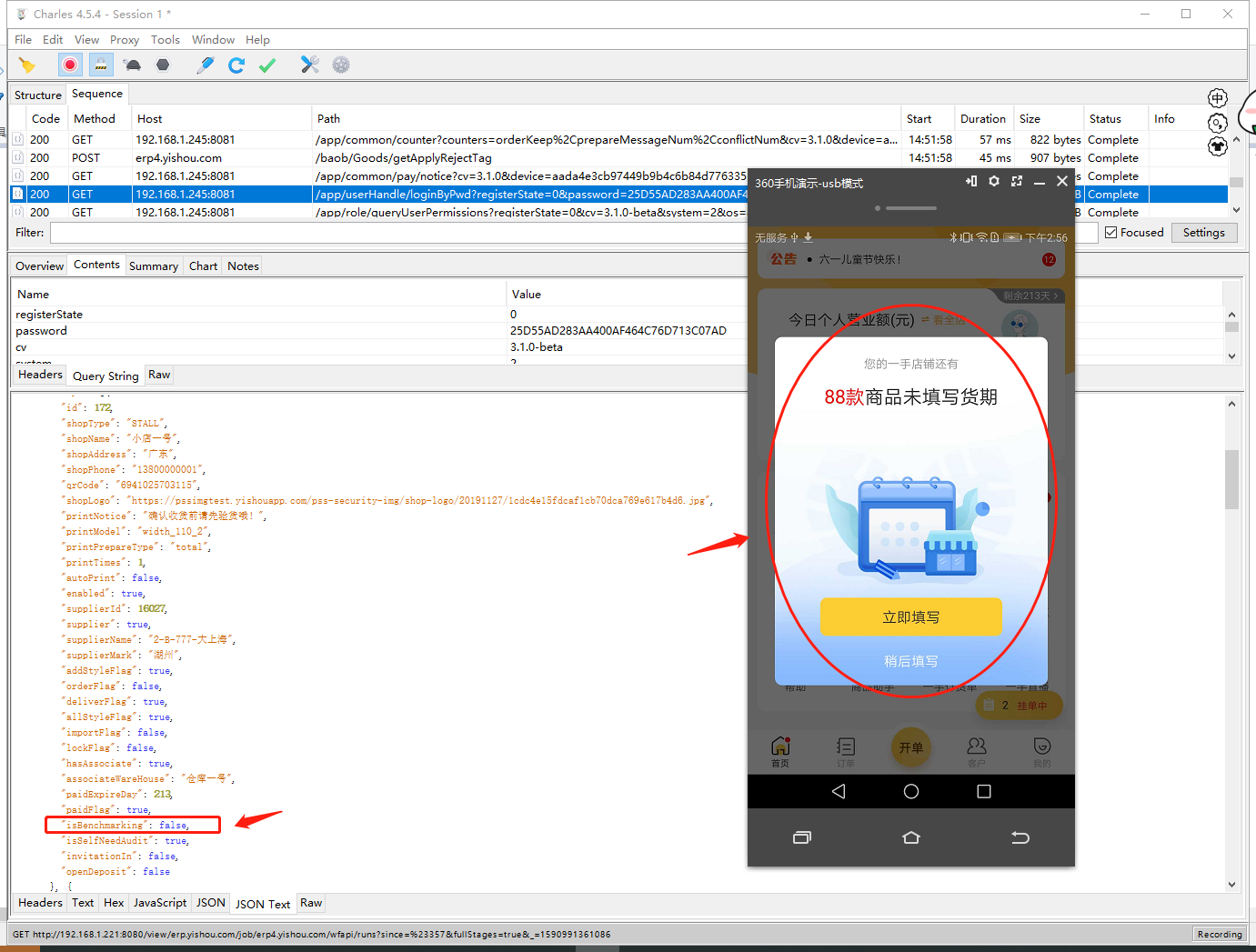Open the File menu

coord(23,40)
